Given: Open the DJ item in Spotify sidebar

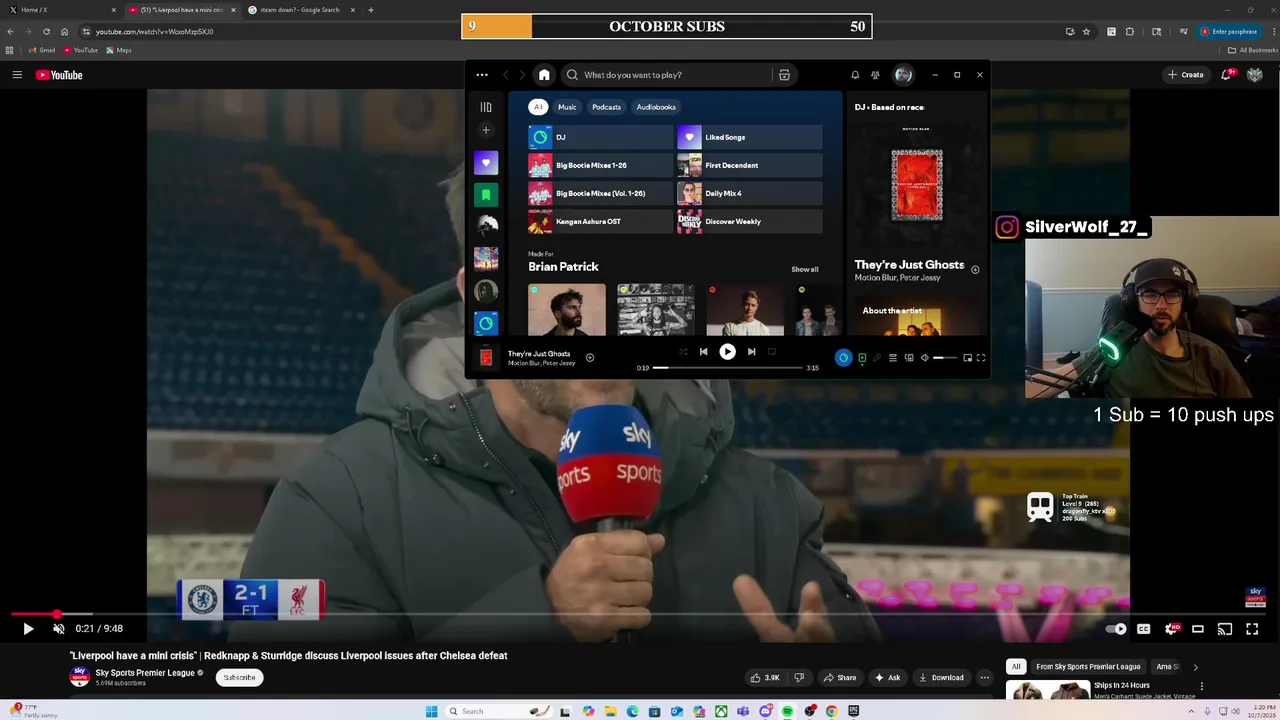Looking at the screenshot, I should (x=486, y=323).
